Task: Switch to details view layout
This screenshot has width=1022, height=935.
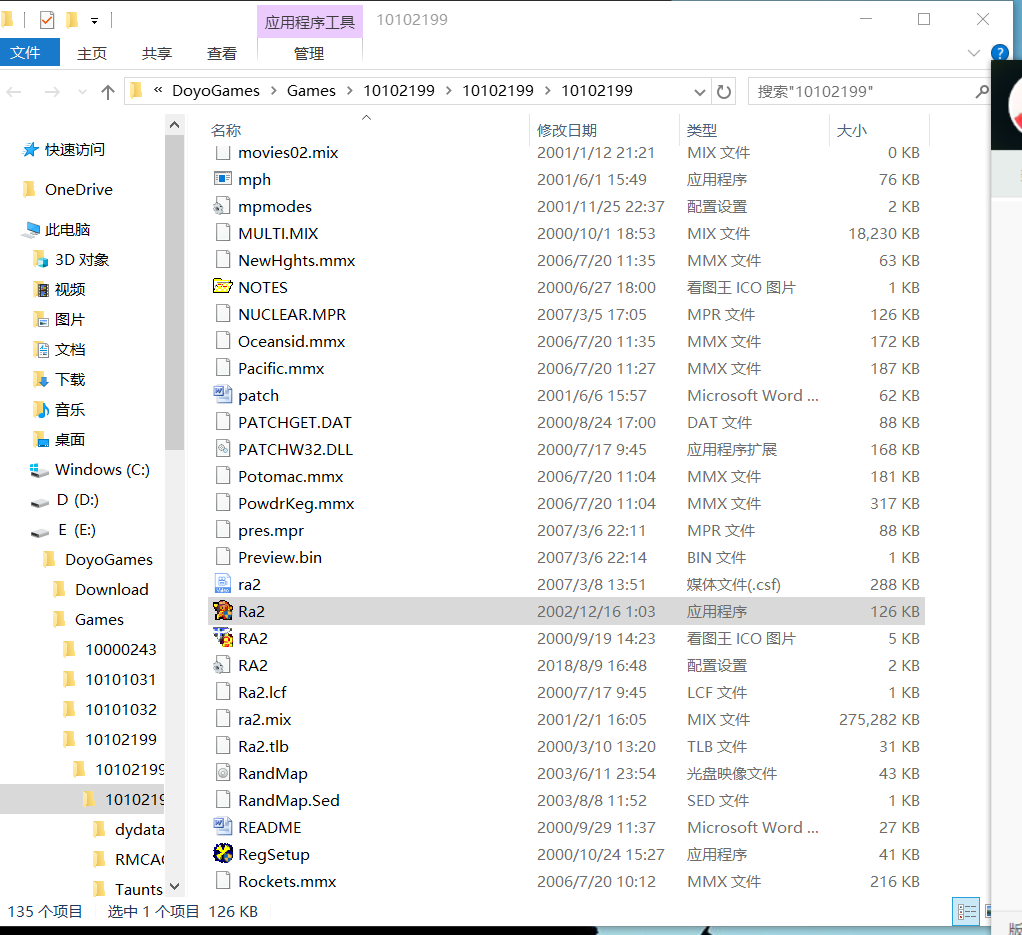Action: point(966,911)
